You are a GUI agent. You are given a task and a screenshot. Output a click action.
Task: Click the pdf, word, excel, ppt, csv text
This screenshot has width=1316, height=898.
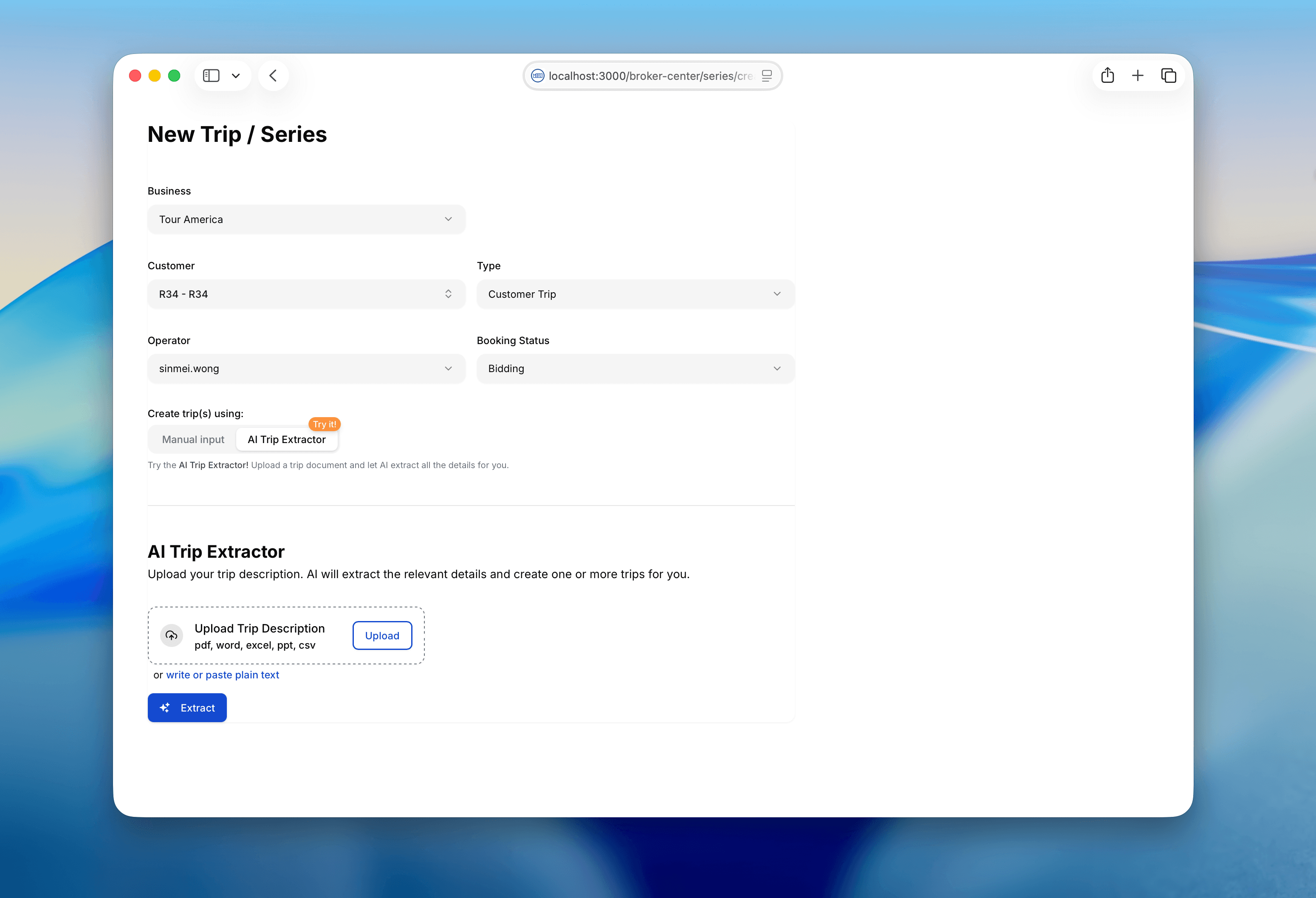pyautogui.click(x=255, y=646)
